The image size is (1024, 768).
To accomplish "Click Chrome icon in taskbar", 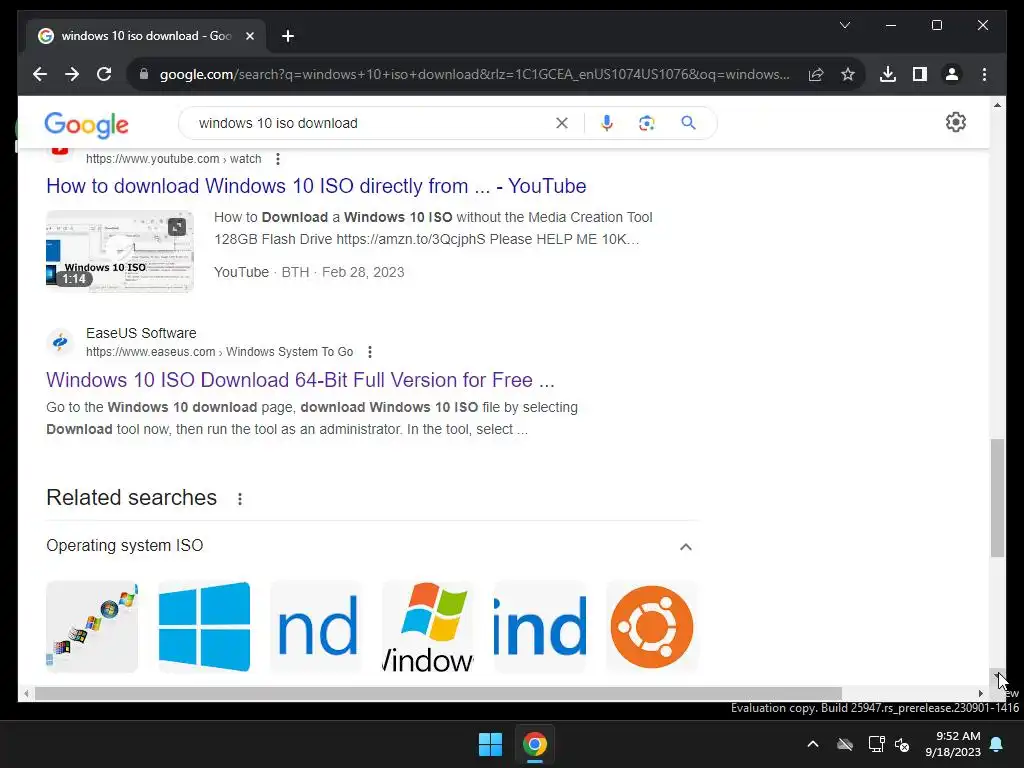I will point(534,744).
